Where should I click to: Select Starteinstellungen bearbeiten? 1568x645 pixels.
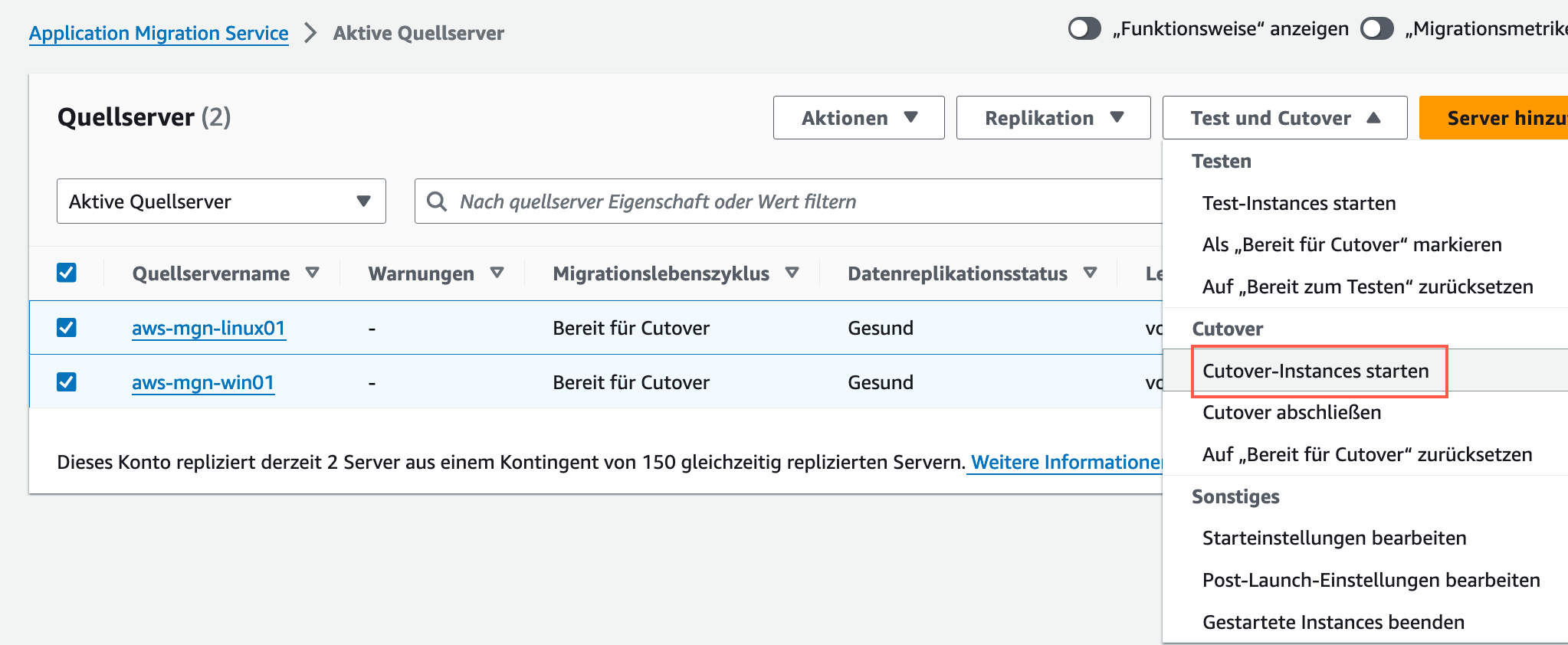pyautogui.click(x=1334, y=538)
